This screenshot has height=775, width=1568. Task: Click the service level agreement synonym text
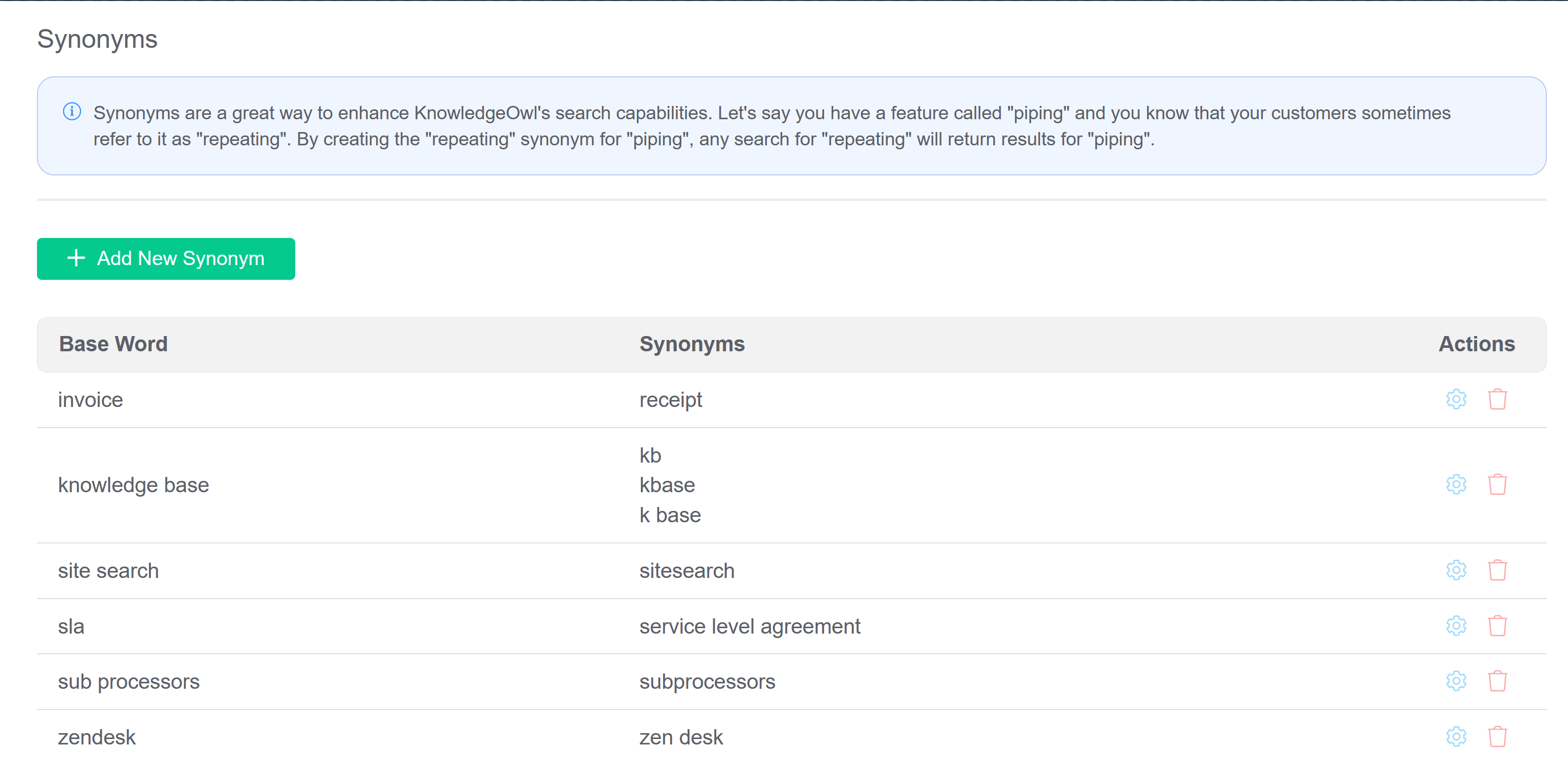pyautogui.click(x=749, y=627)
